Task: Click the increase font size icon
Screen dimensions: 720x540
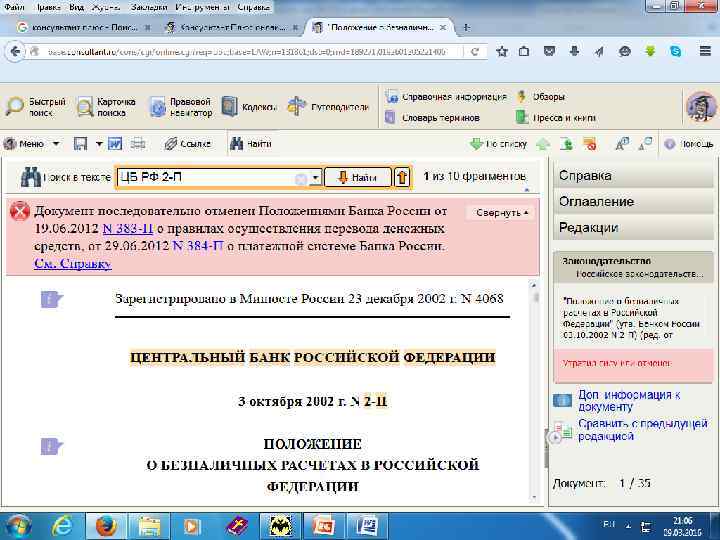Action: (x=622, y=144)
